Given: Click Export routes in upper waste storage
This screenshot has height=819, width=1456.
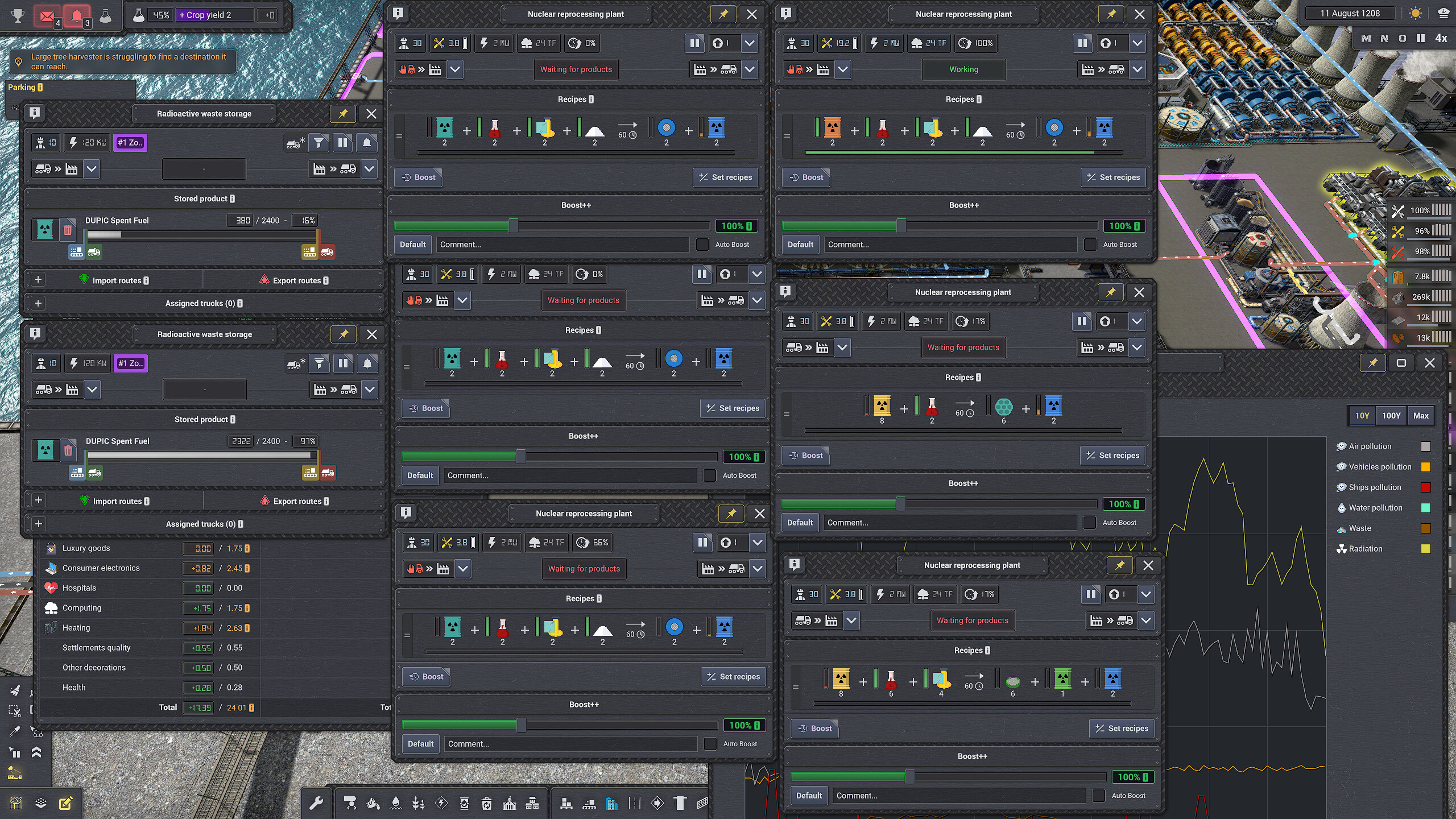Looking at the screenshot, I should pos(295,280).
